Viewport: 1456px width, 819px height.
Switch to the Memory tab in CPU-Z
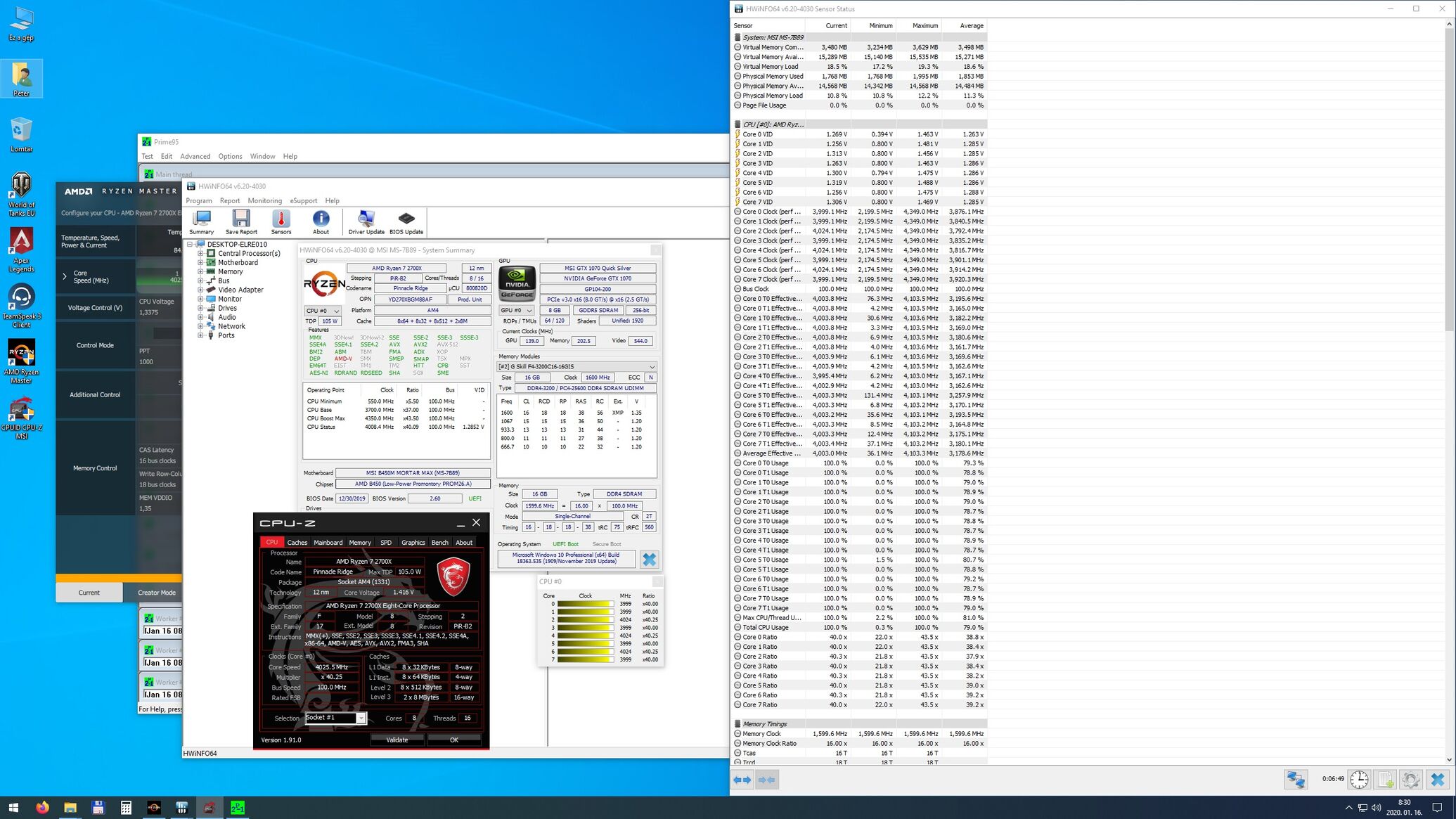click(359, 543)
